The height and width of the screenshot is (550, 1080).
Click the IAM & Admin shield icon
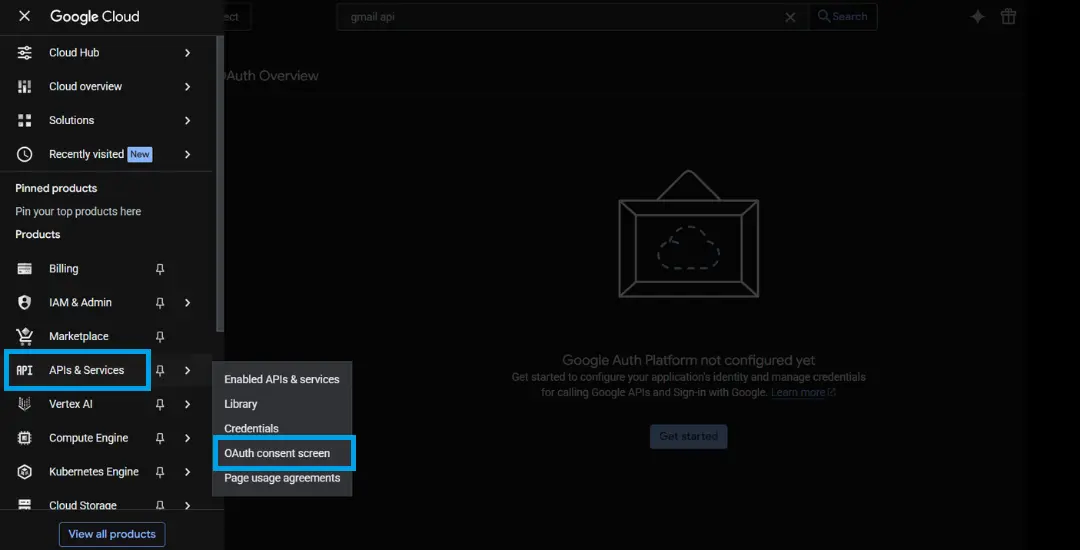point(24,303)
